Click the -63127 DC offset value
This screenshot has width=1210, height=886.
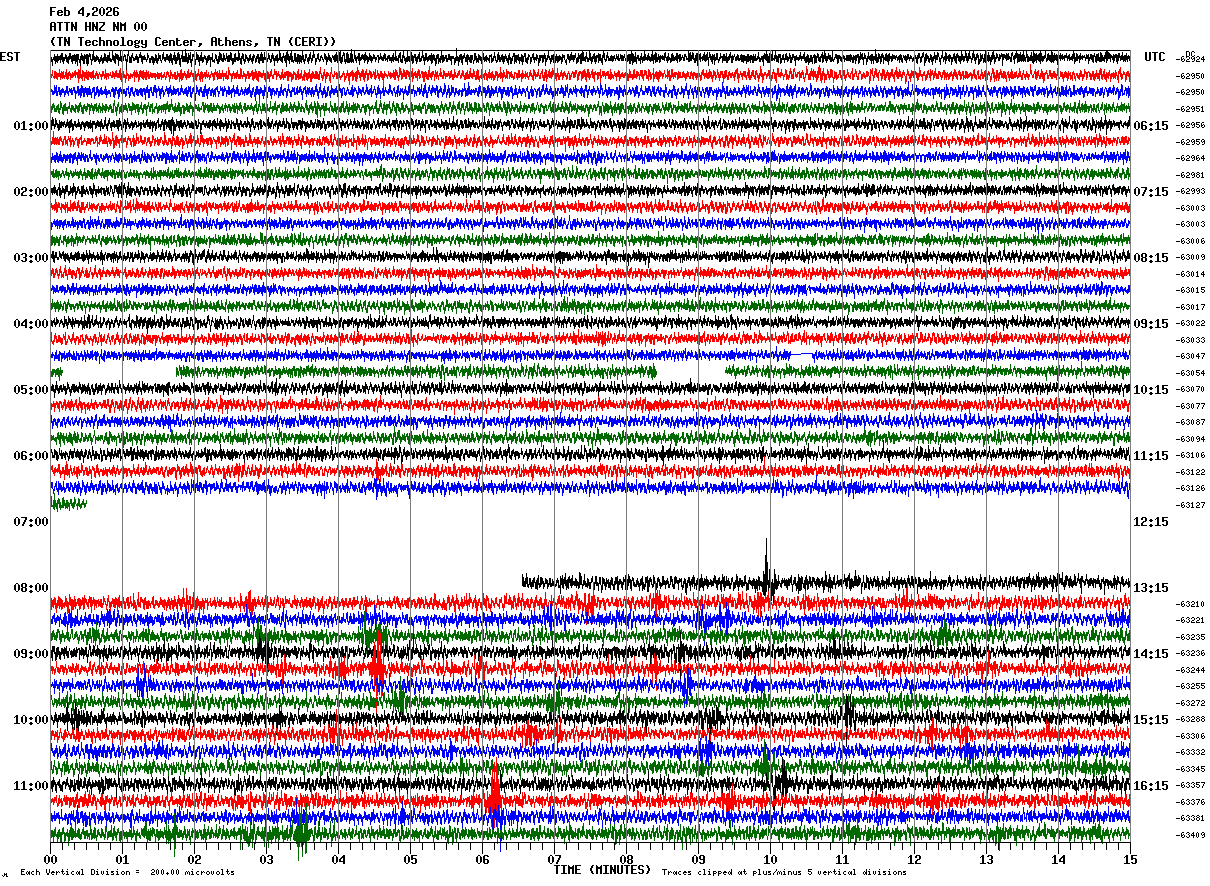click(1191, 505)
